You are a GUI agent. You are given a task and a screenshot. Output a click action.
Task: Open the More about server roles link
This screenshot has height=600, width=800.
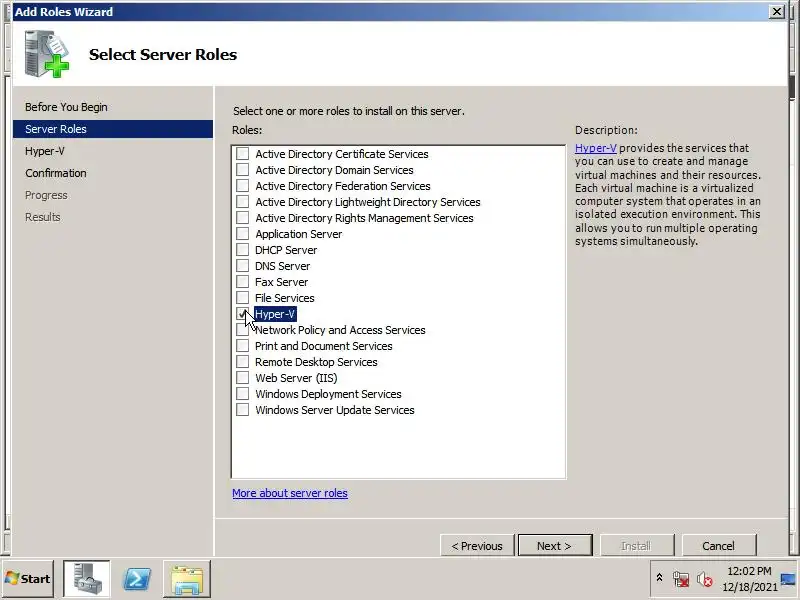click(290, 493)
